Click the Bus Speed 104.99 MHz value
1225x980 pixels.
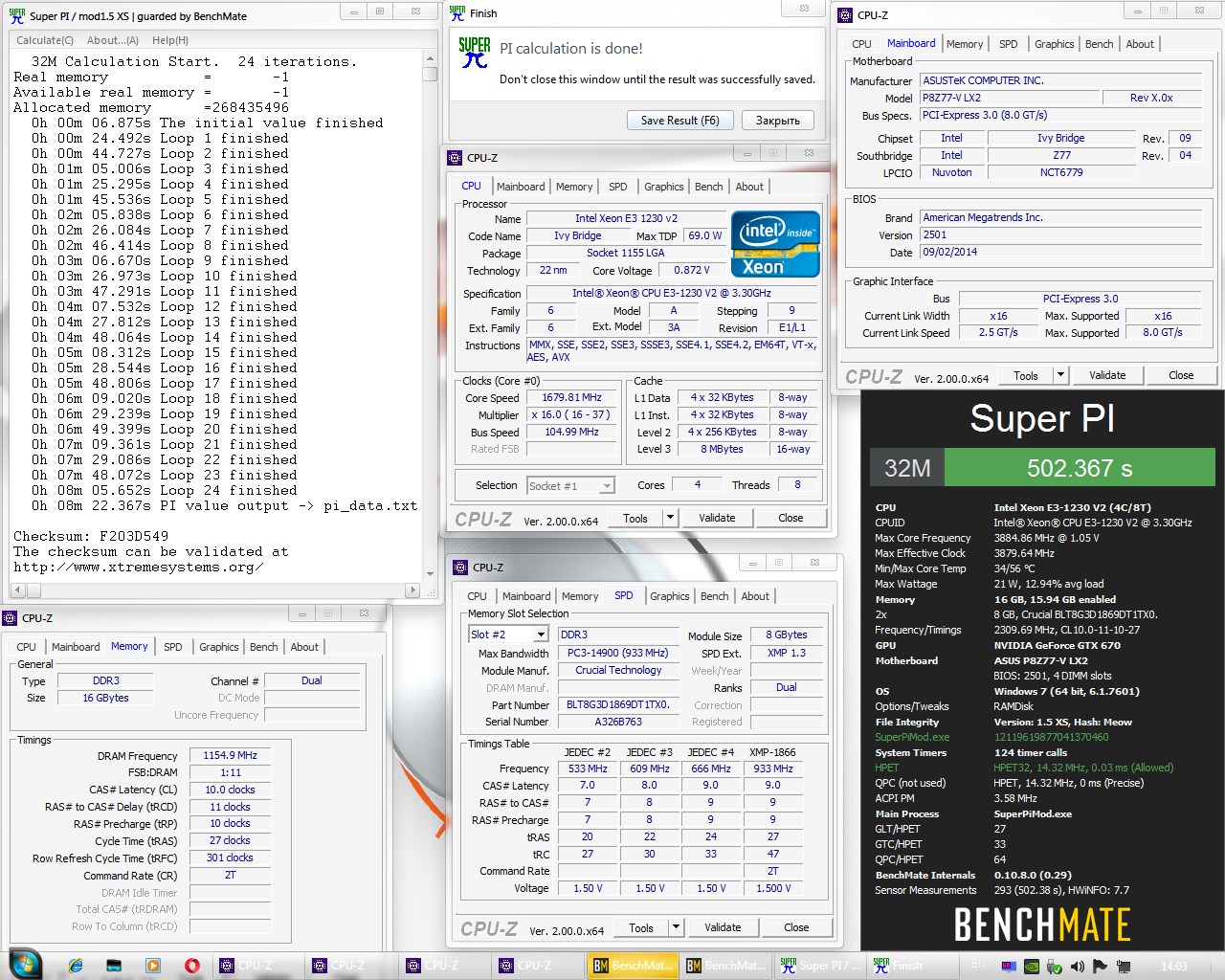572,432
